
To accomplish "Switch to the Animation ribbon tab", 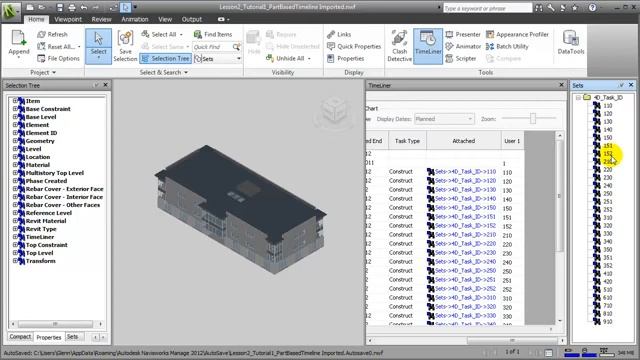I will click(135, 19).
